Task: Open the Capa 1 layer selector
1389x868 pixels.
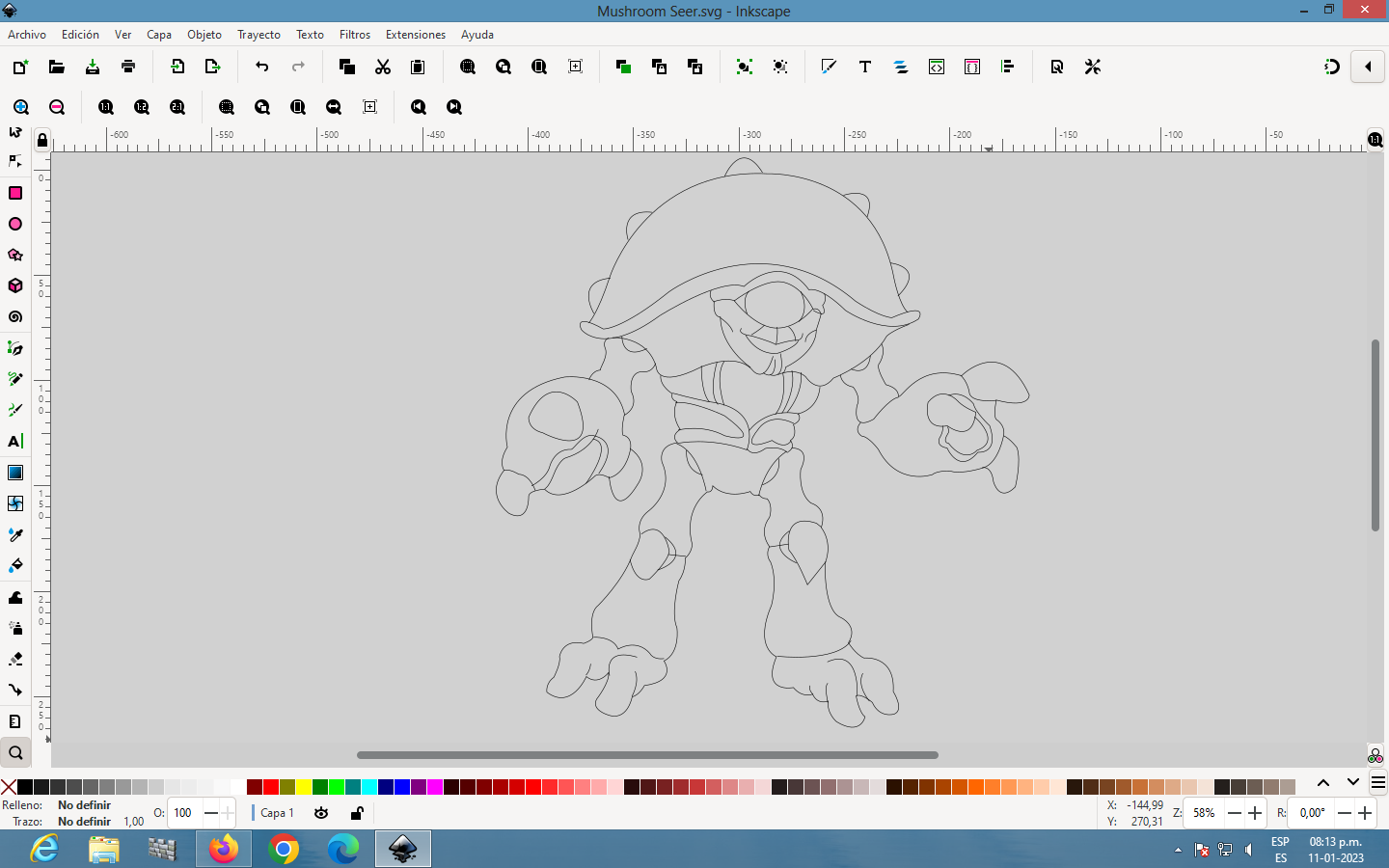Action: 277,813
